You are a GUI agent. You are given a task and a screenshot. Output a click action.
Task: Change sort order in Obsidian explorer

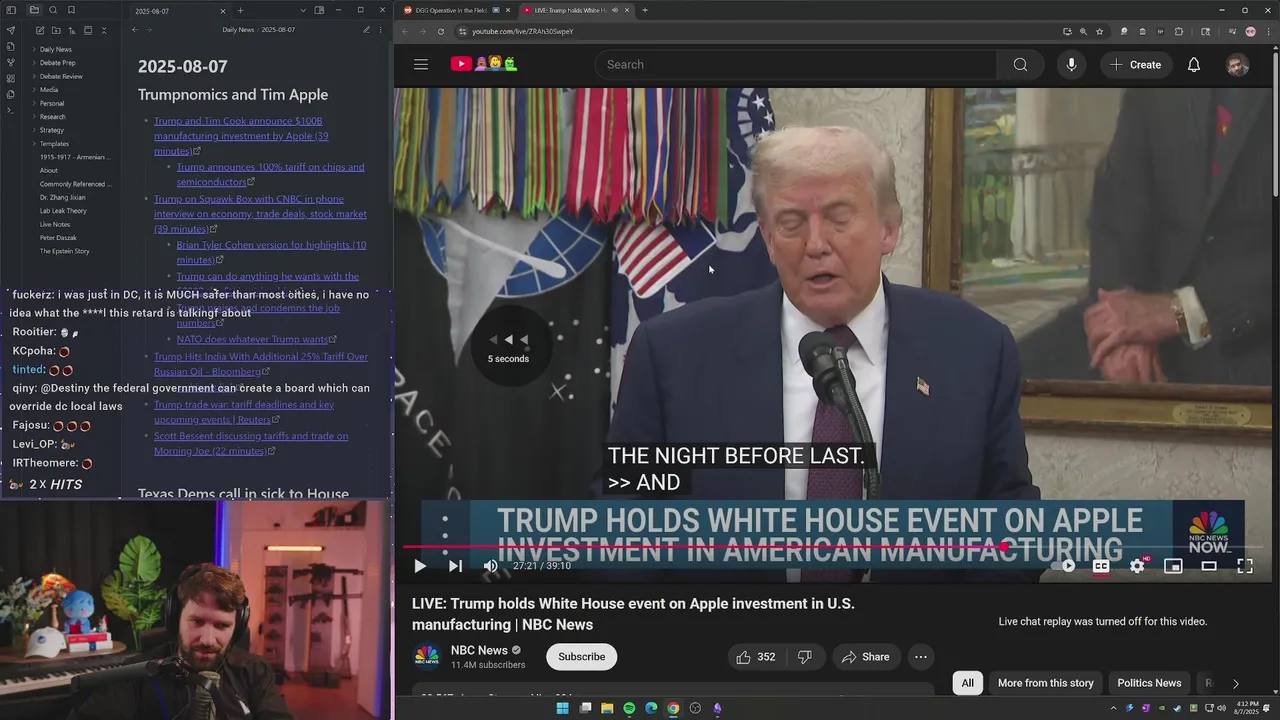(x=71, y=30)
